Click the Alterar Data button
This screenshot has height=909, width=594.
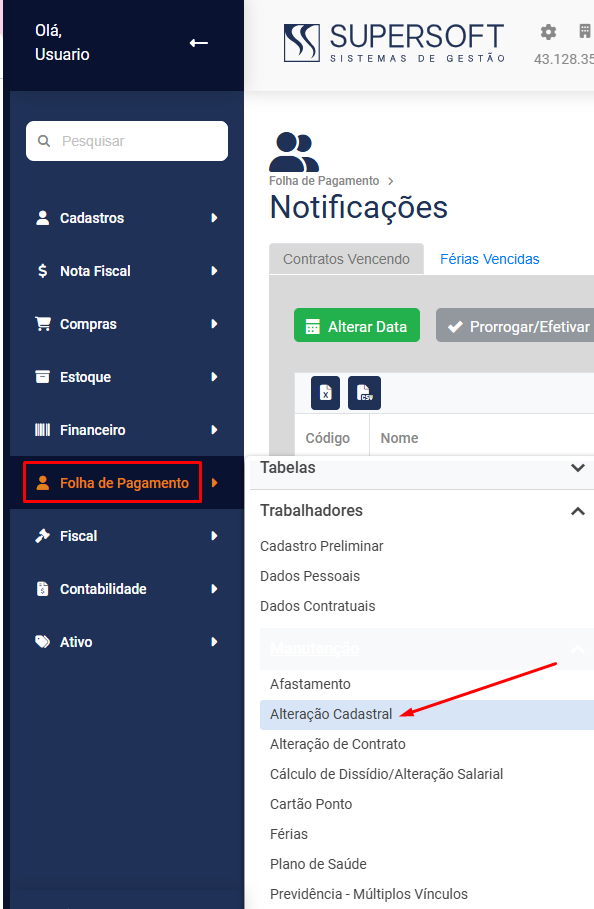click(357, 325)
